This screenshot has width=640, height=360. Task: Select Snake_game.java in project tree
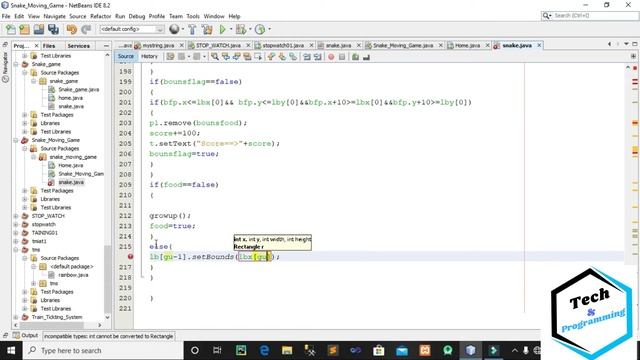click(78, 89)
